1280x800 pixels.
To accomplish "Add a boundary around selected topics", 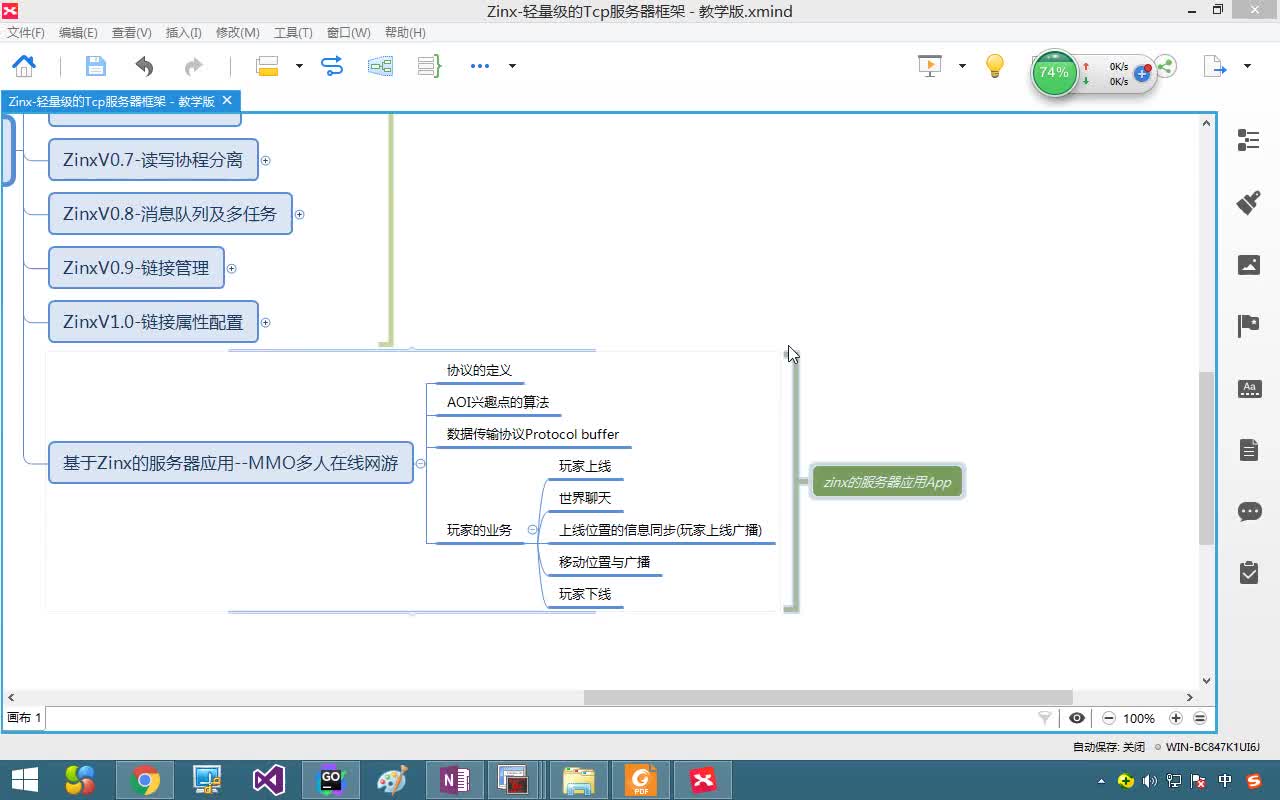I will coord(380,66).
